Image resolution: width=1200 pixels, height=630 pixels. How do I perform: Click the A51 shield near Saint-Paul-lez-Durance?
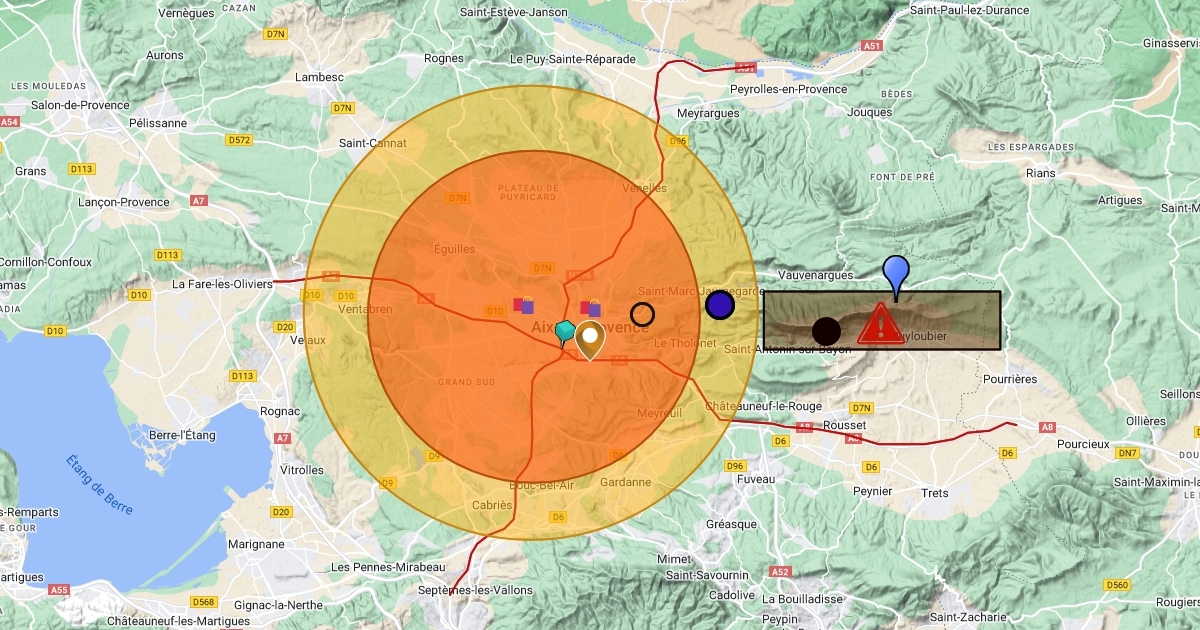pos(873,46)
